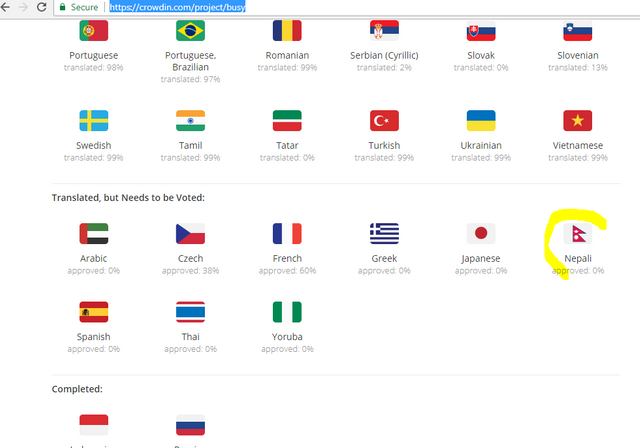This screenshot has height=448, width=640.
Task: Open the Serbian (Cyrillic) flag icon
Action: coord(384,30)
